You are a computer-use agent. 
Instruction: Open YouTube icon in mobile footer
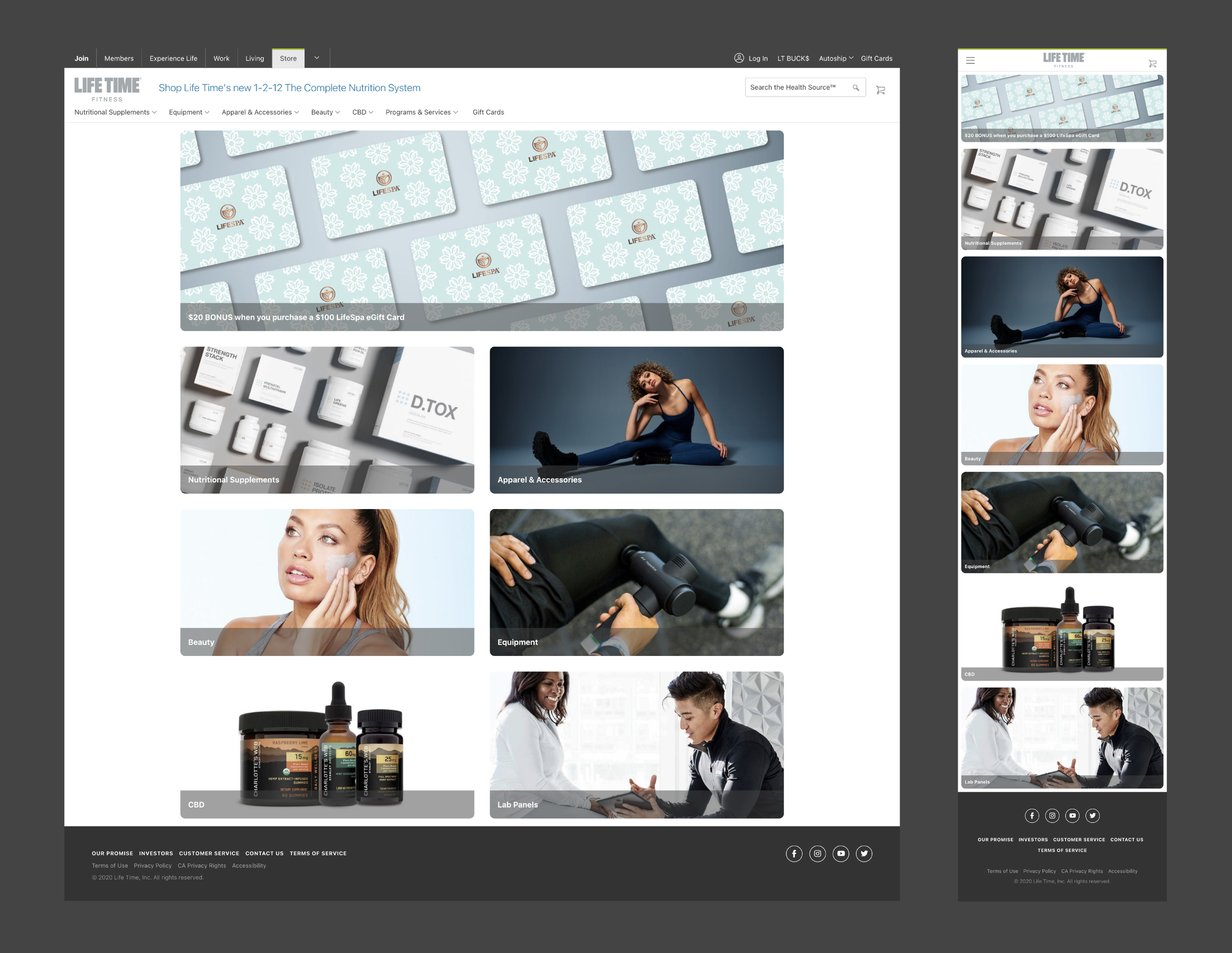1072,816
